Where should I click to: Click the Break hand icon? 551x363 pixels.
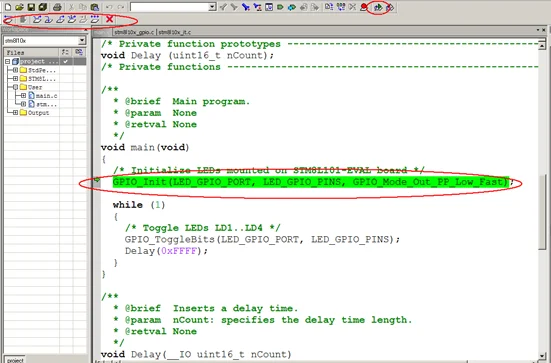pyautogui.click(x=23, y=19)
